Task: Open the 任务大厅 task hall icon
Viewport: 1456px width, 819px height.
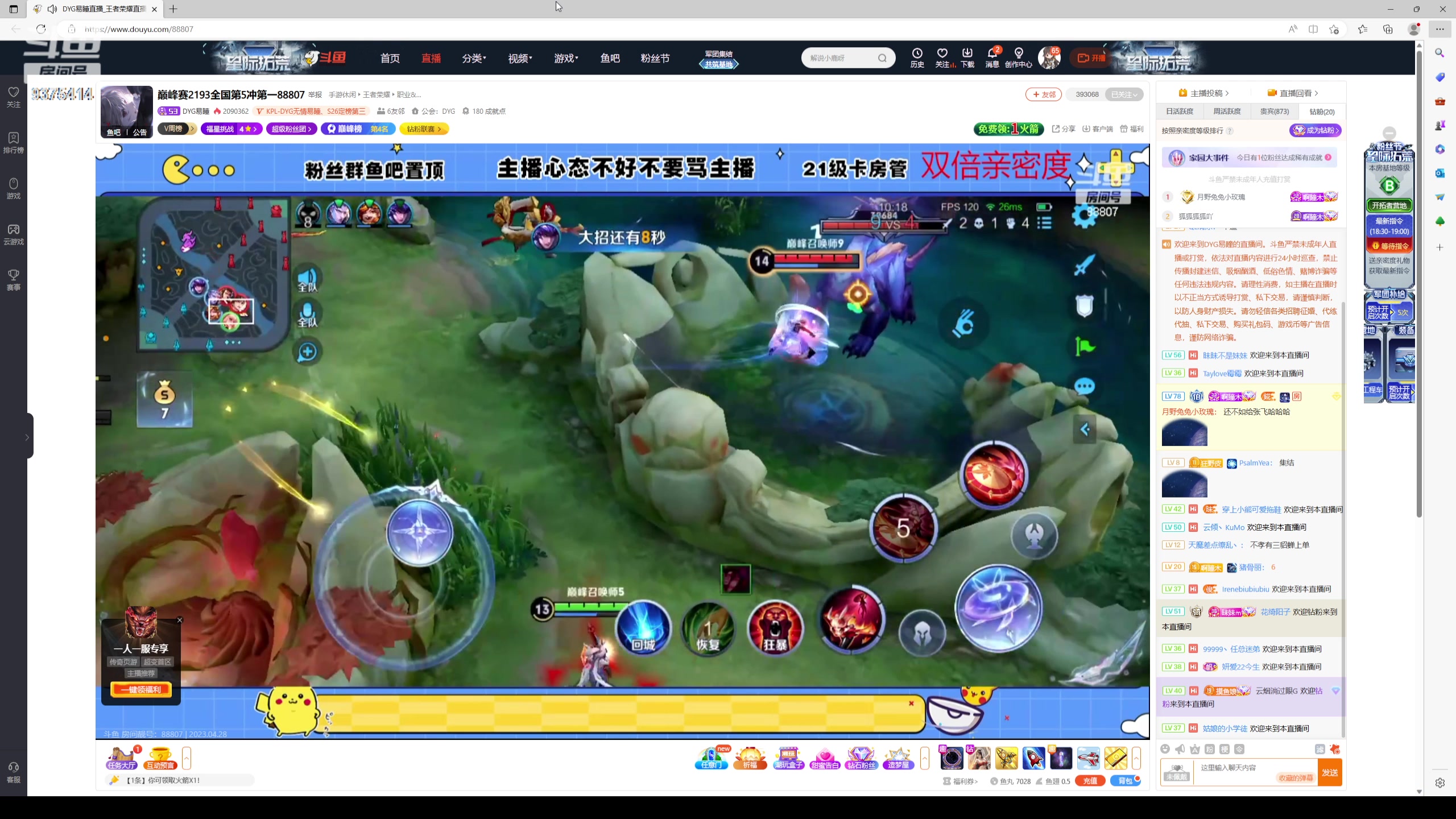Action: point(122,758)
